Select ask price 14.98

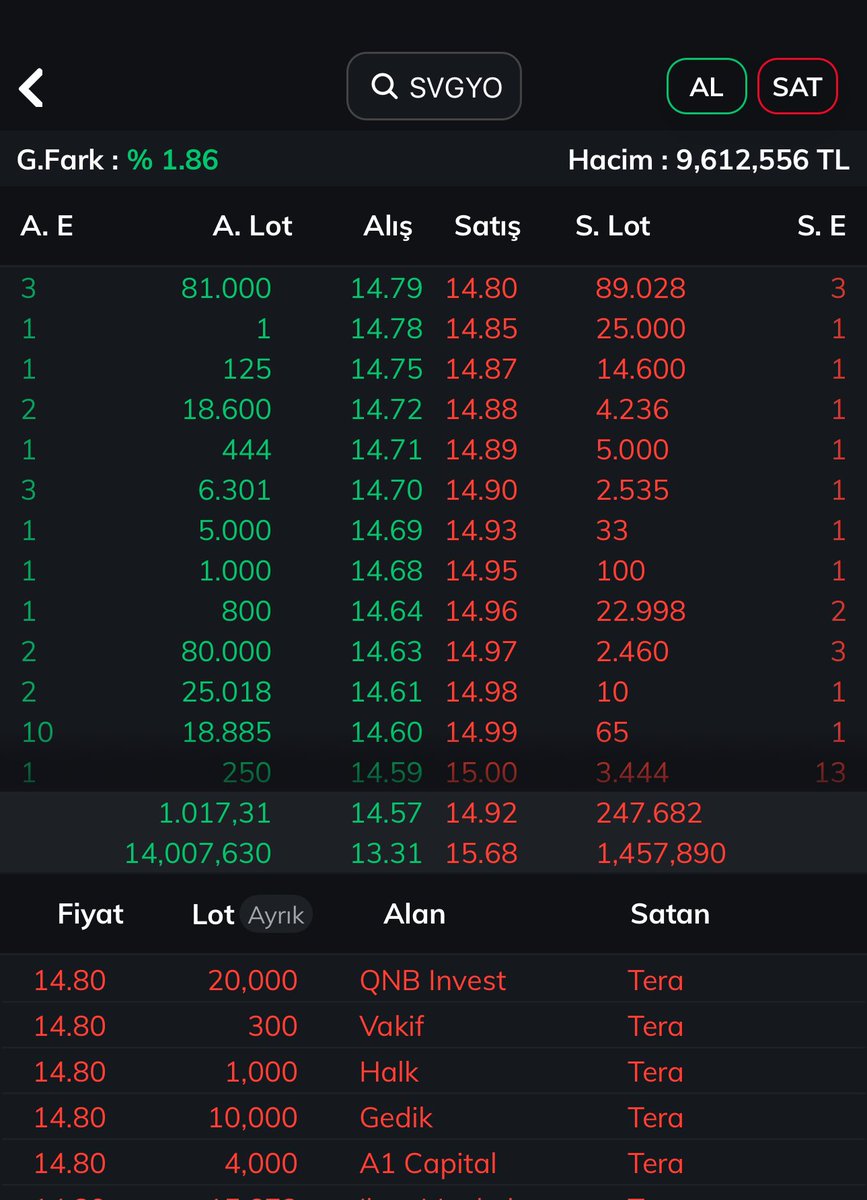[482, 692]
